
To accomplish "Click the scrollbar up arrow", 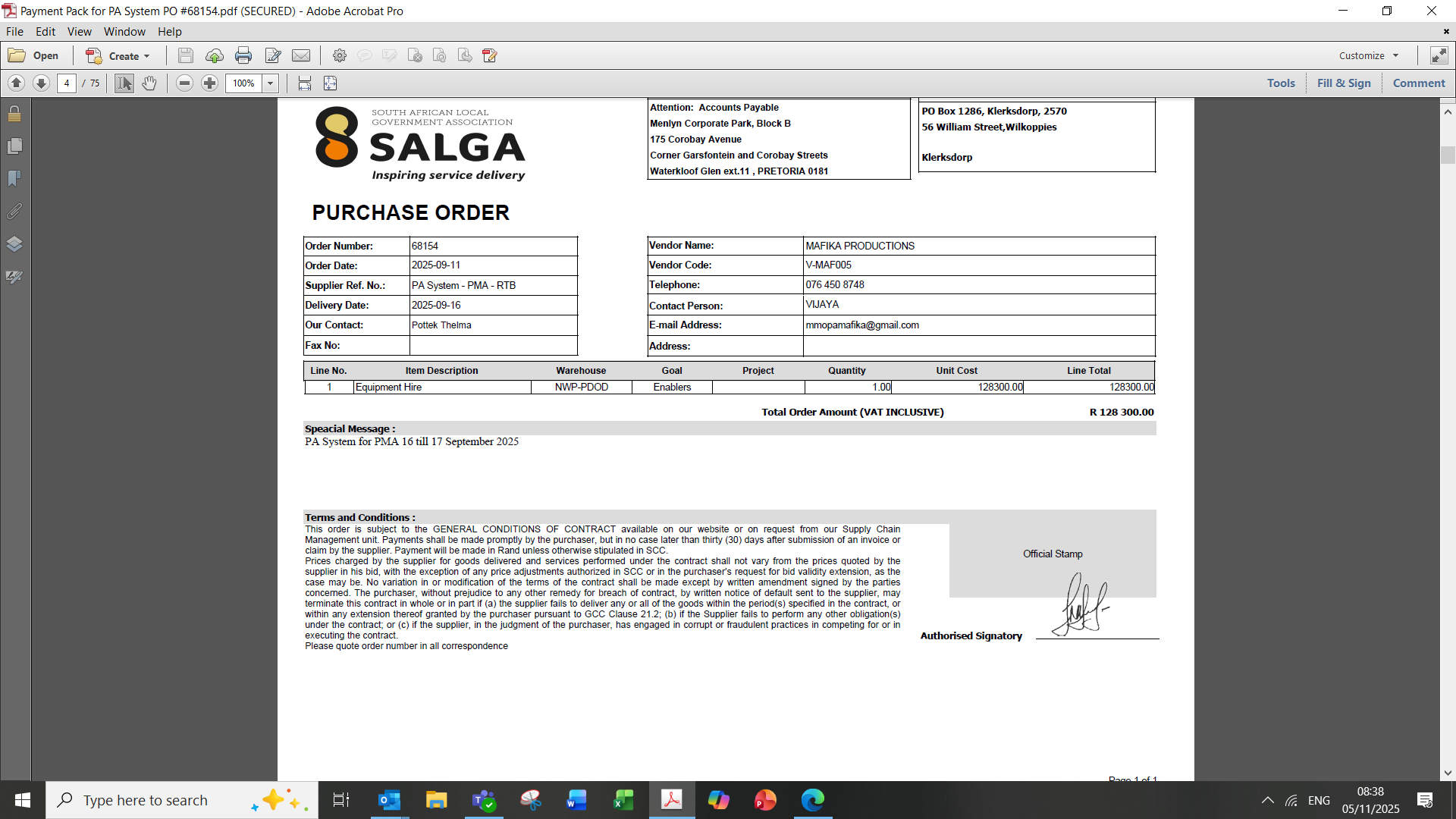I will pos(1448,112).
